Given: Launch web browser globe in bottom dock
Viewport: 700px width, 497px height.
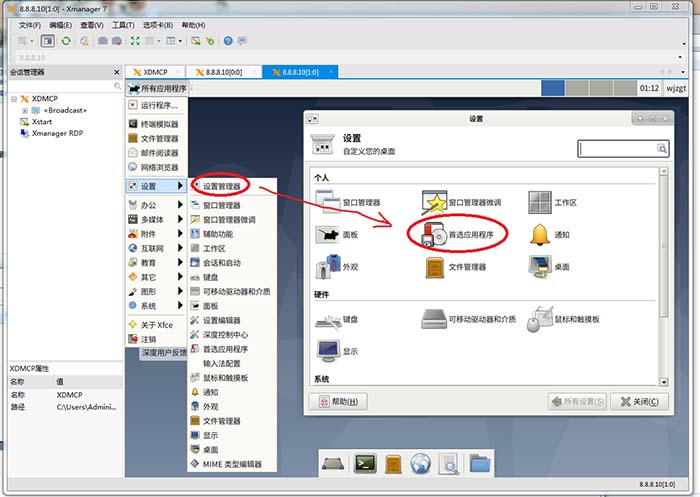Looking at the screenshot, I should click(x=421, y=464).
